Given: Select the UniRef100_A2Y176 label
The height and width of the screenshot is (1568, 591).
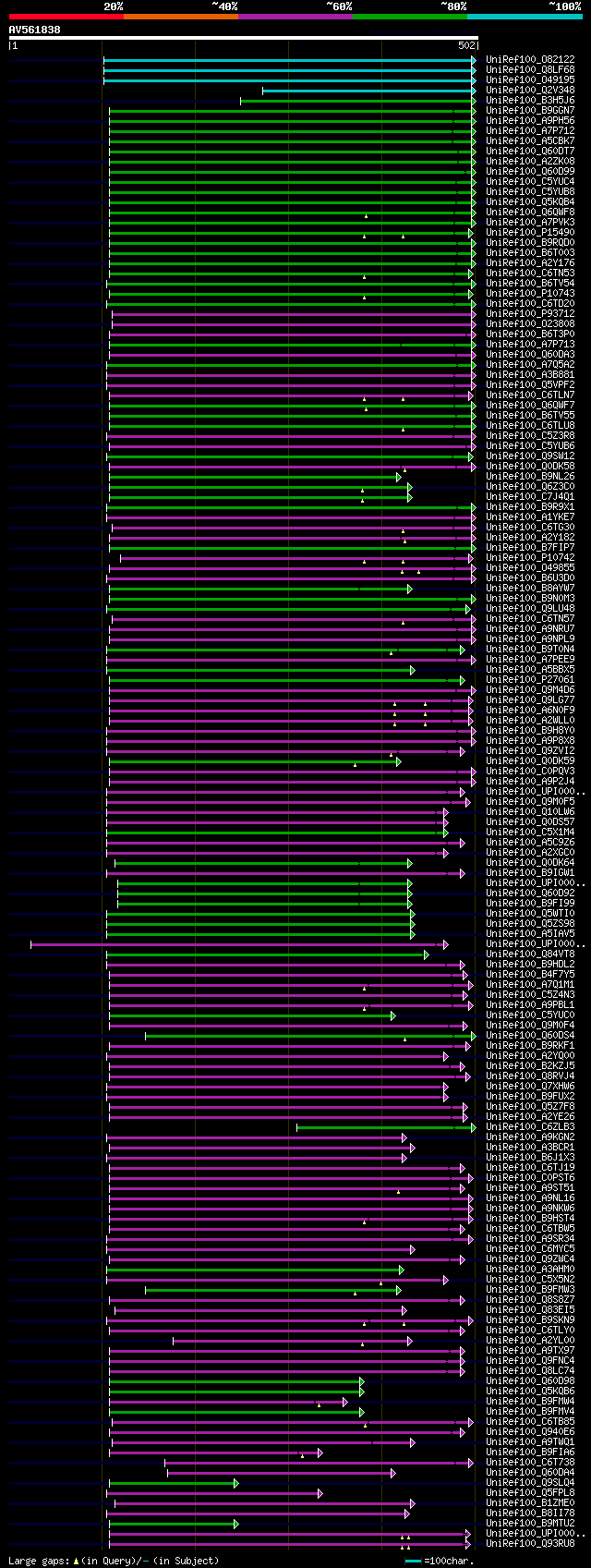Looking at the screenshot, I should pos(530,263).
